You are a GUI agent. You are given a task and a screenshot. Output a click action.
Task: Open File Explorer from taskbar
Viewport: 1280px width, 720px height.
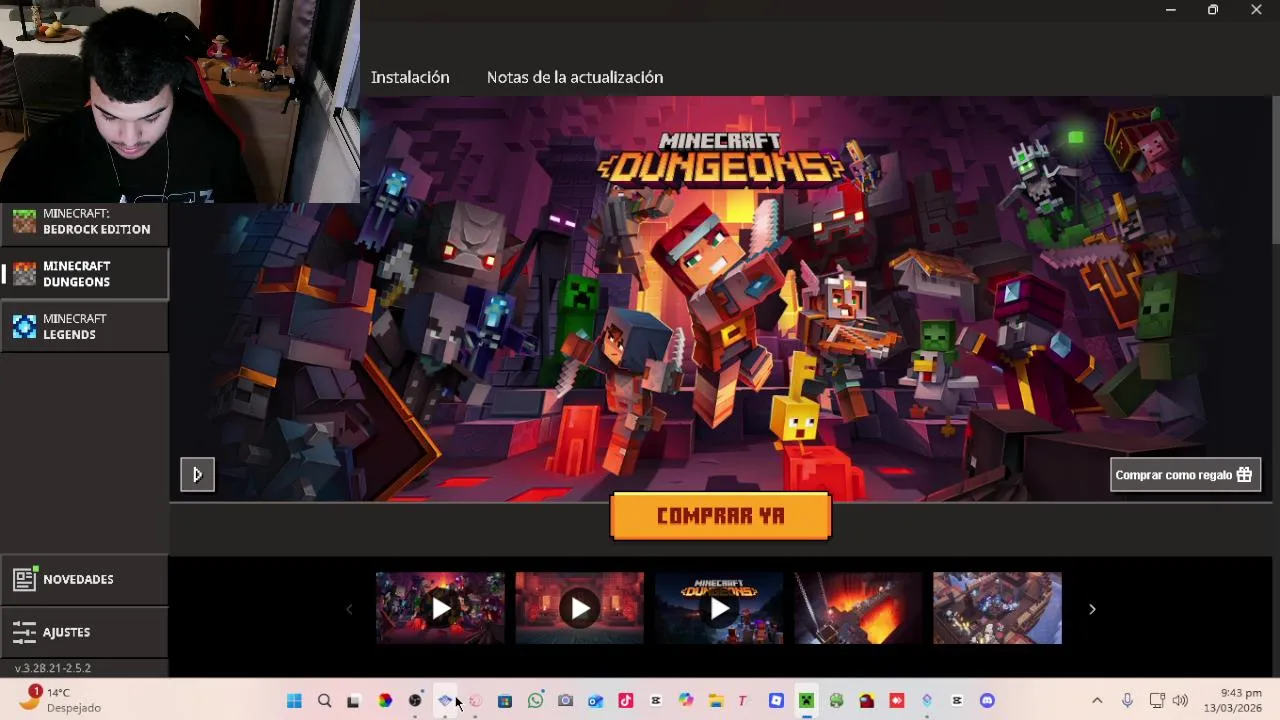(716, 701)
